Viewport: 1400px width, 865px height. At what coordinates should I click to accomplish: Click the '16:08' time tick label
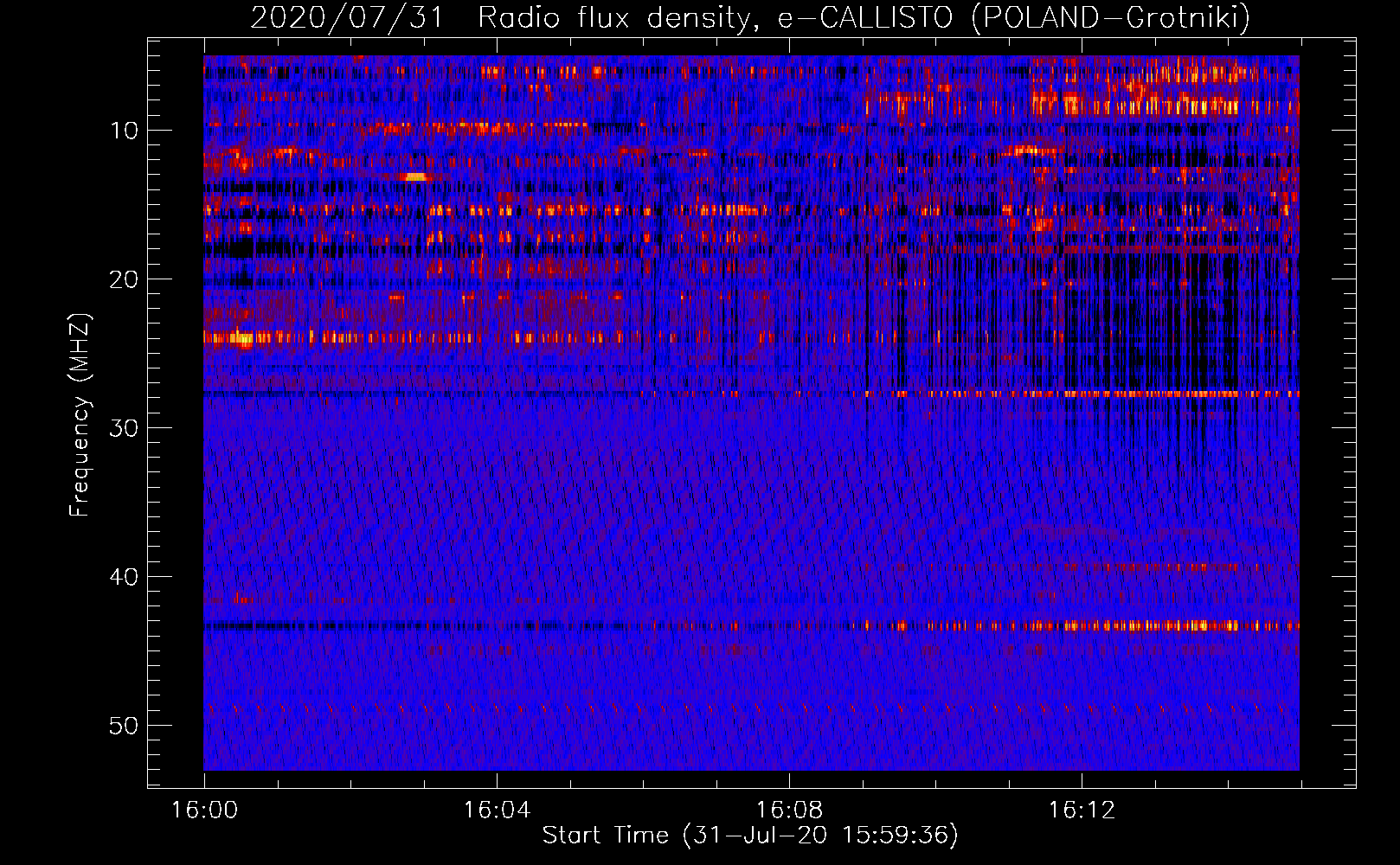pyautogui.click(x=789, y=811)
